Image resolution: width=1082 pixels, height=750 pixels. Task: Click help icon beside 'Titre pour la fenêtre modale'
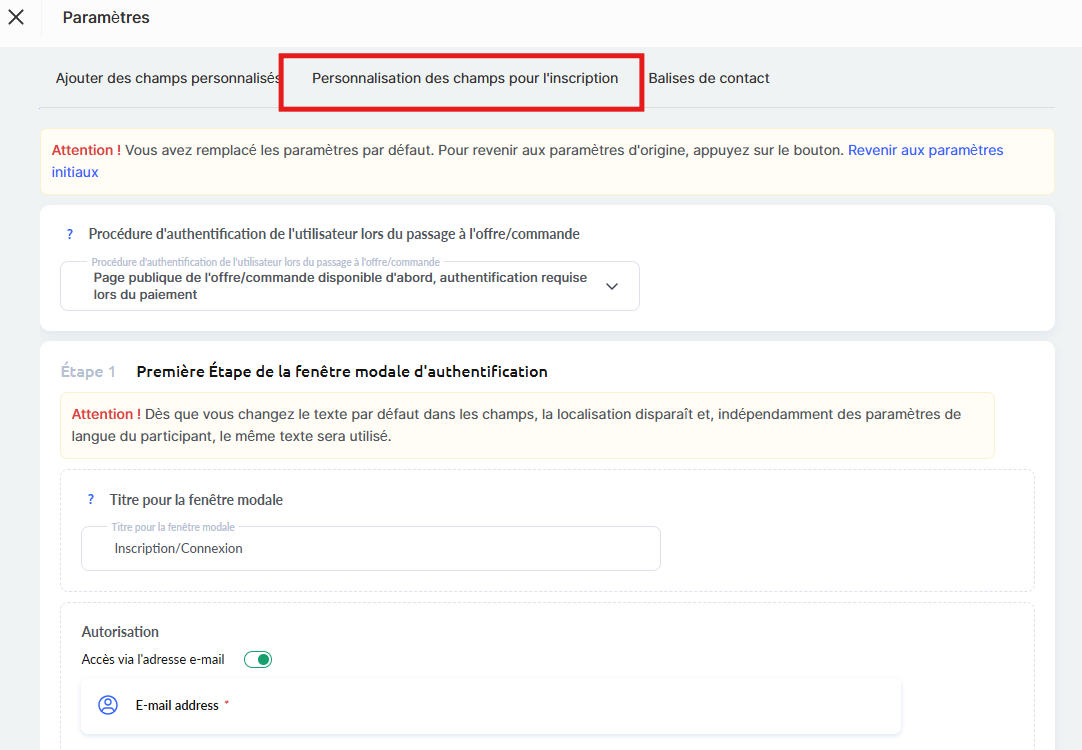[x=91, y=500]
